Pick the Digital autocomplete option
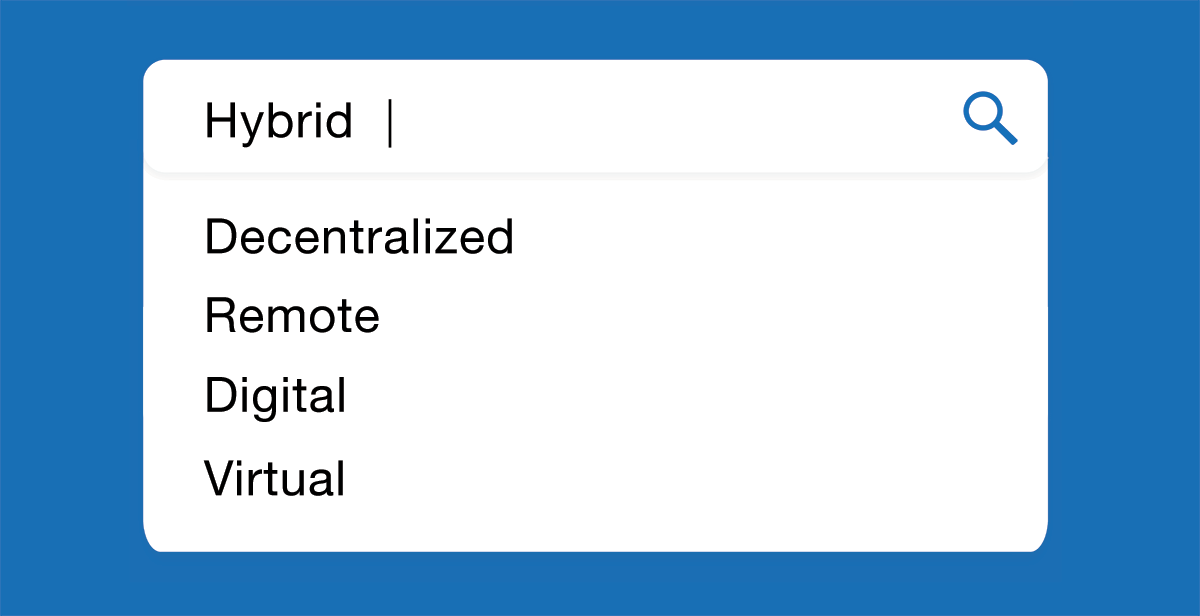 pyautogui.click(x=275, y=396)
